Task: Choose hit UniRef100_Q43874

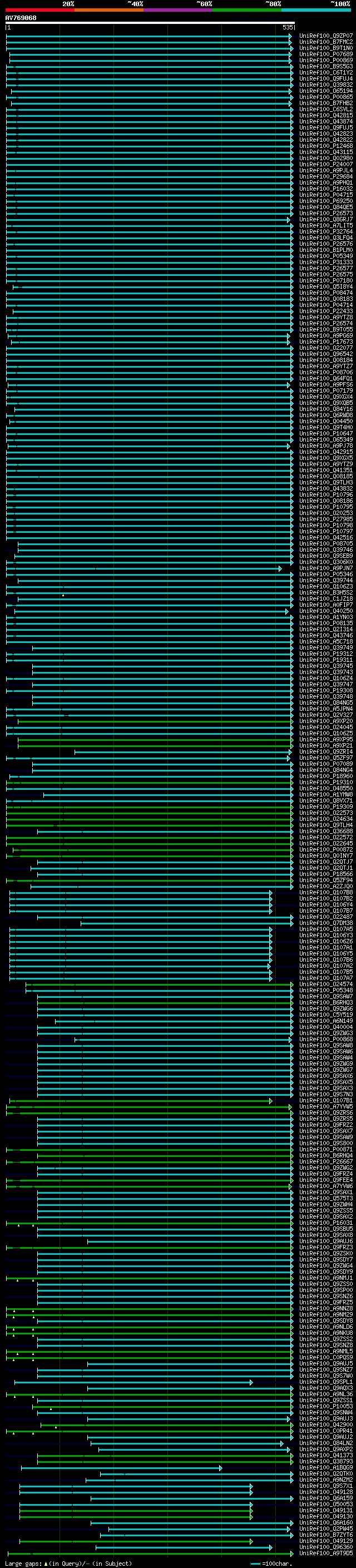Action: tap(325, 122)
